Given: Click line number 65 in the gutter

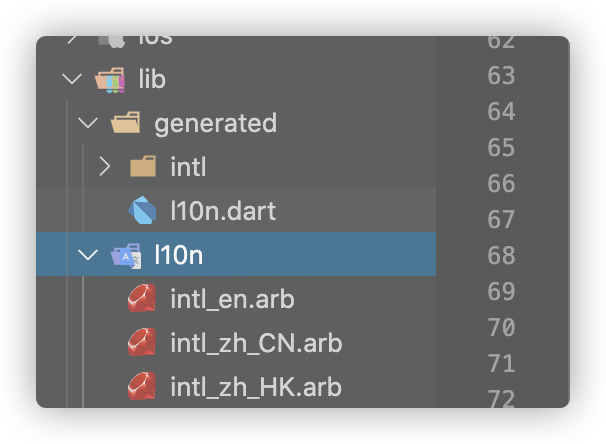Looking at the screenshot, I should (501, 148).
